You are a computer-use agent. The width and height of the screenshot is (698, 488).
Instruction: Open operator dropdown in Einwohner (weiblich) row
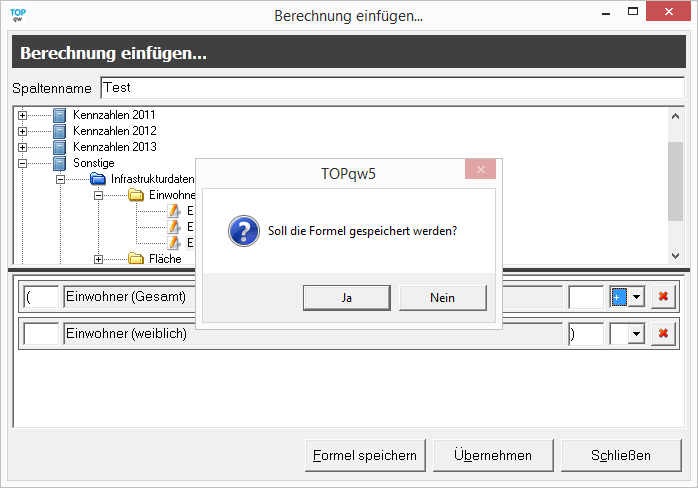click(x=637, y=334)
